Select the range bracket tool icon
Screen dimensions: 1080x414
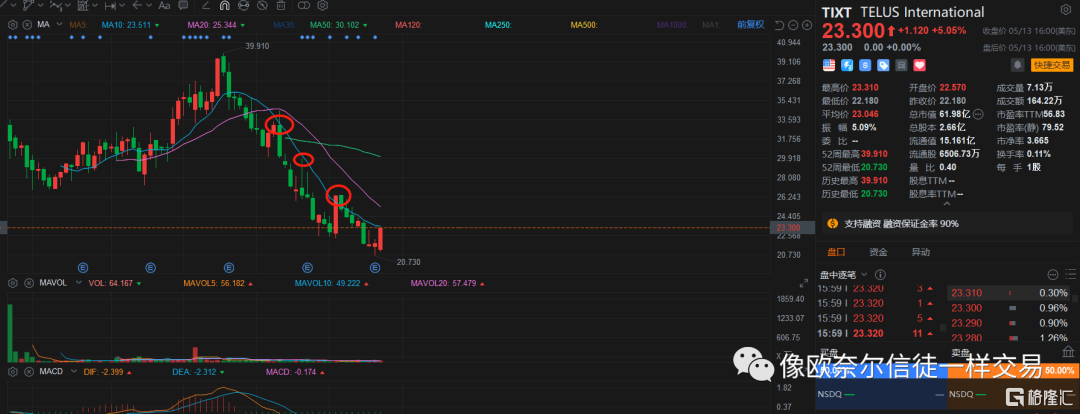110,6
